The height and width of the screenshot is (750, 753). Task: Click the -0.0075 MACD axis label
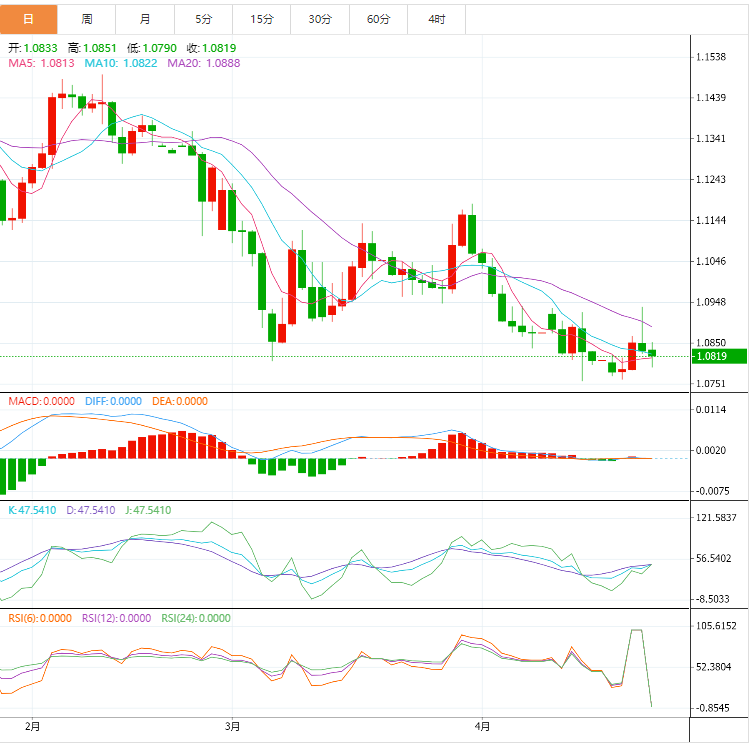tap(713, 491)
